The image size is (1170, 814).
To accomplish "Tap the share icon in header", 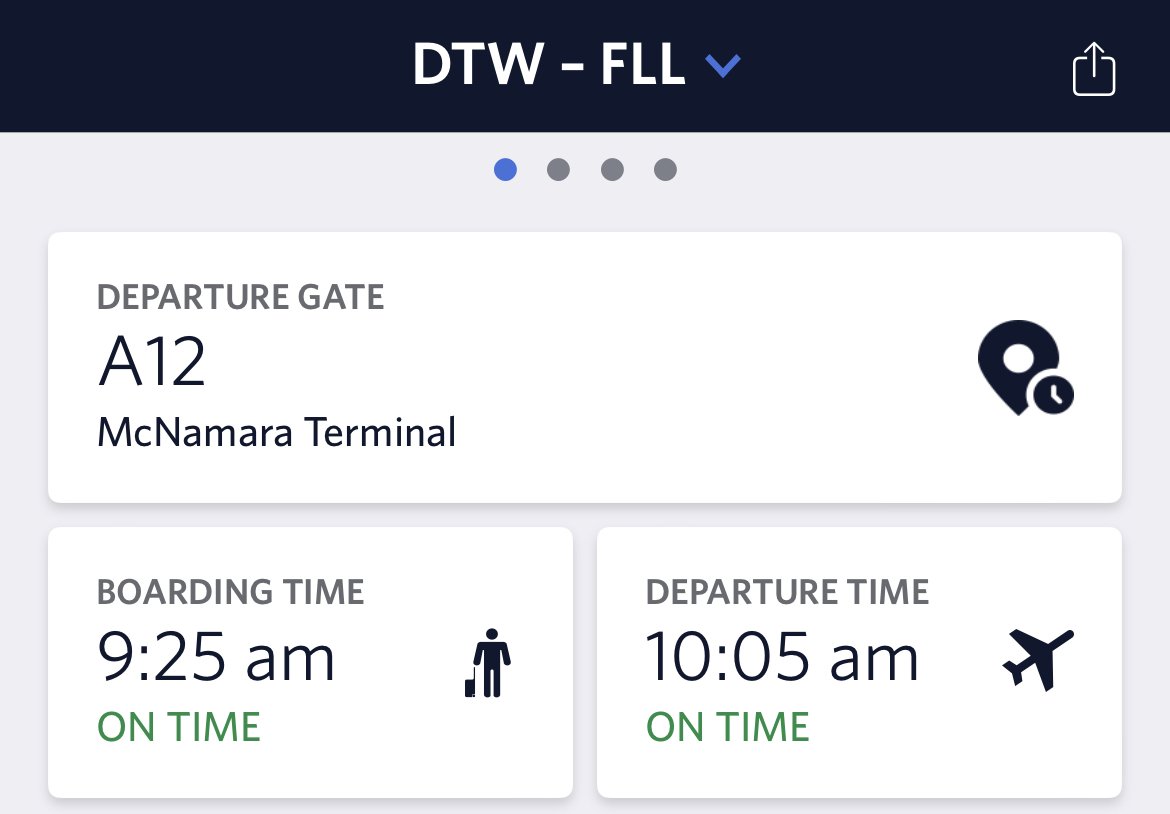I will 1094,69.
